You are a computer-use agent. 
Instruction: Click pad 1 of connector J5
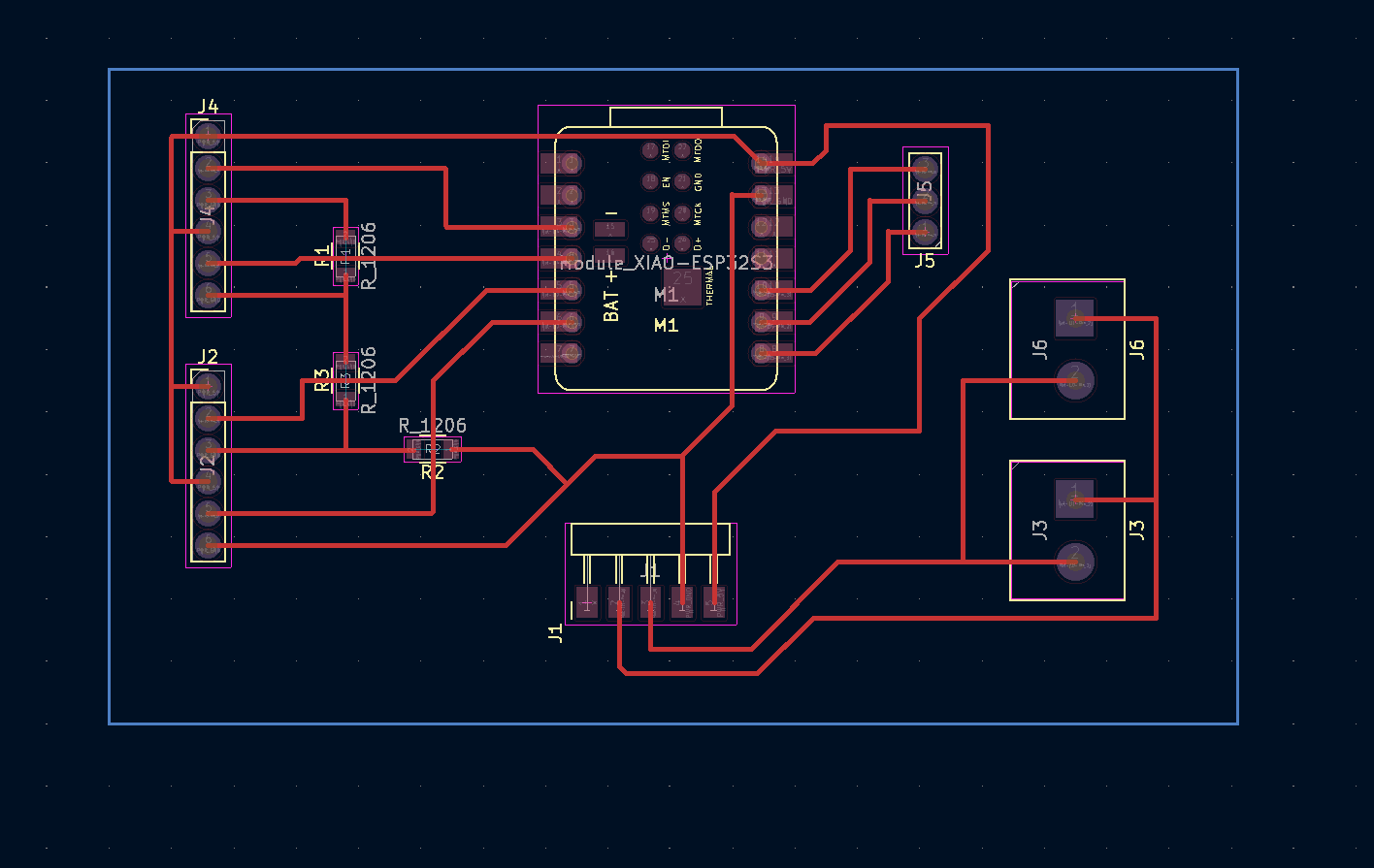point(926,231)
